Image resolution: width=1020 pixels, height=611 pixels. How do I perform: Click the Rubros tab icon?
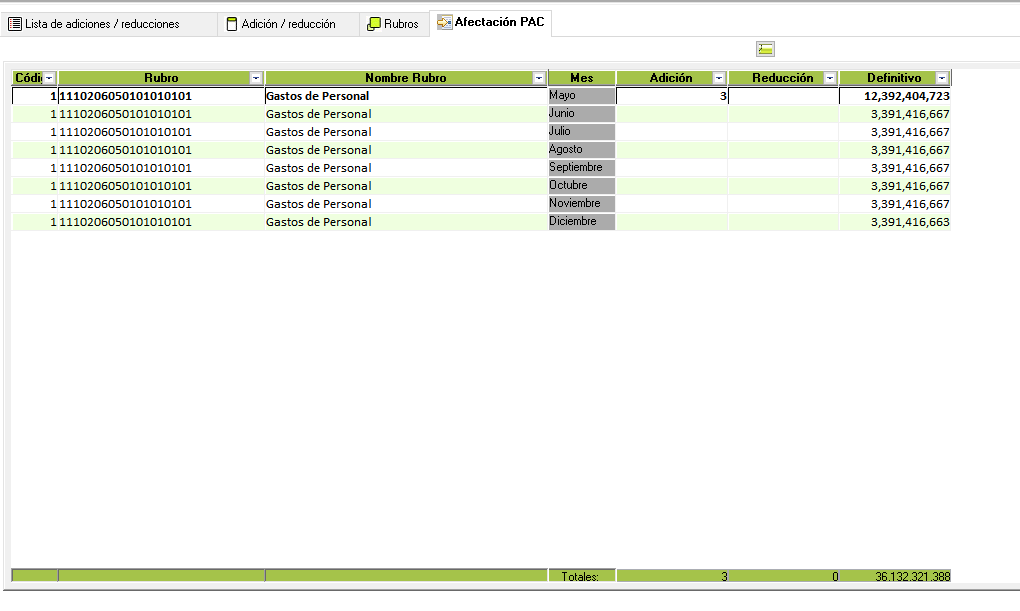(373, 24)
